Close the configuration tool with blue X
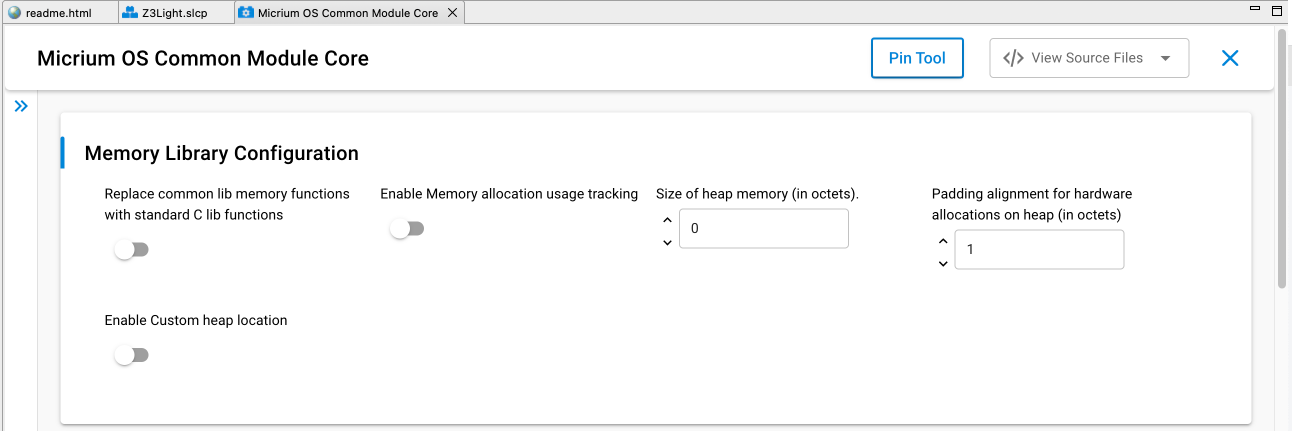Viewport: 1292px width, 431px height. pos(1230,58)
